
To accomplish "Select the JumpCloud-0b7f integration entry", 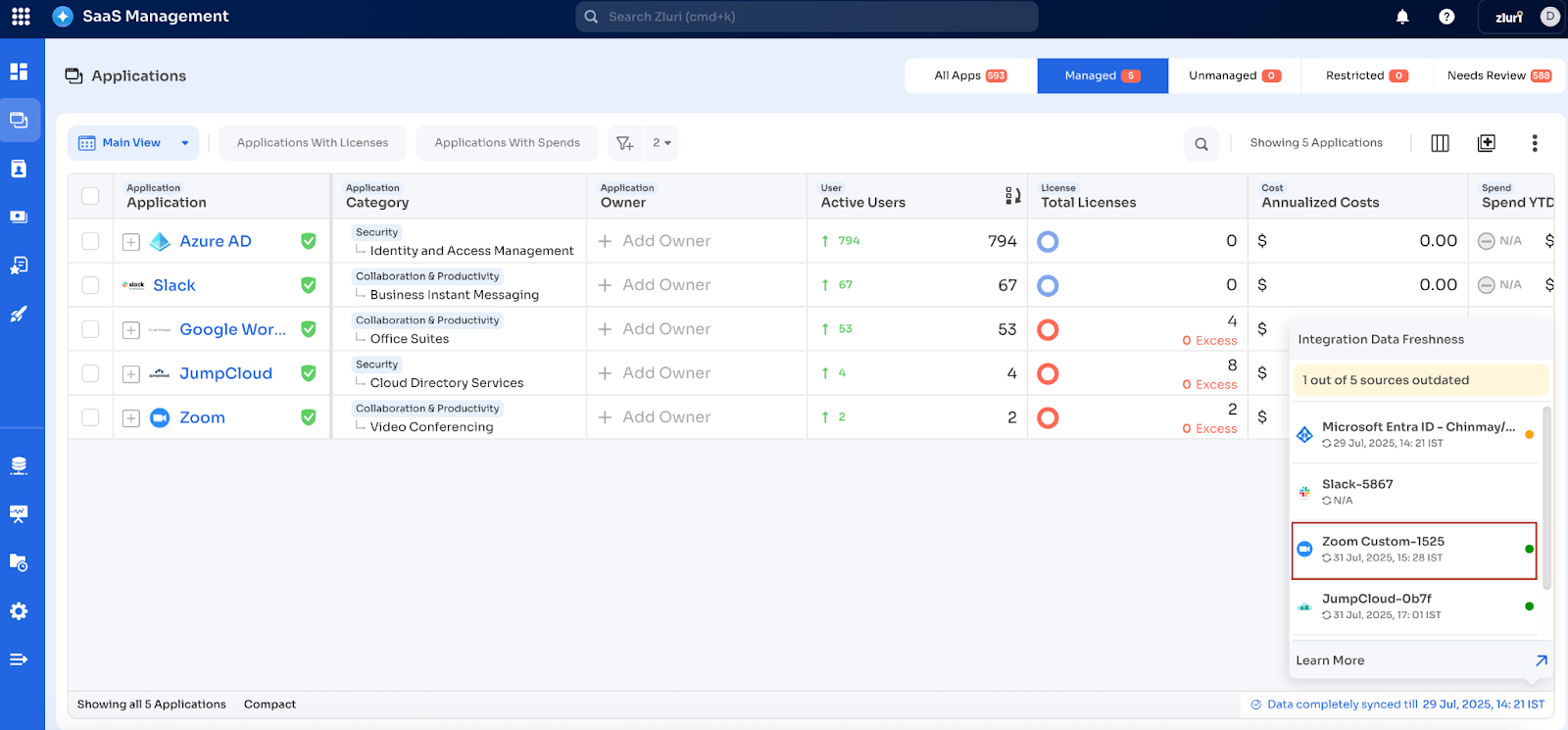I will (1414, 608).
